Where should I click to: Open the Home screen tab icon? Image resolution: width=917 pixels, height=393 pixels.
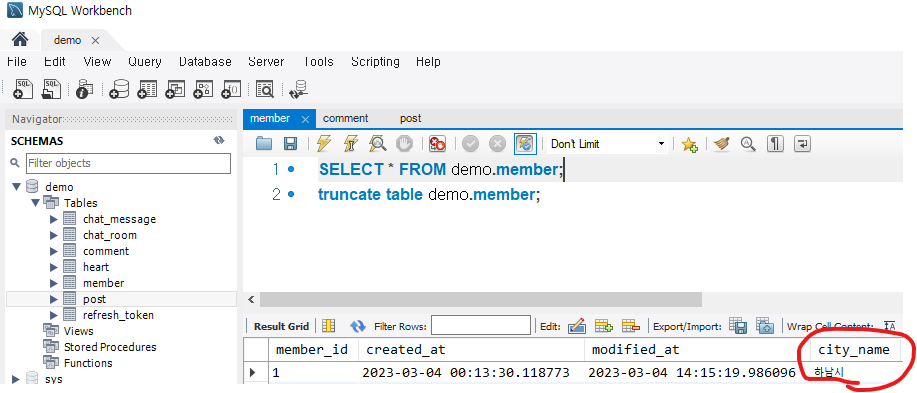tap(20, 39)
